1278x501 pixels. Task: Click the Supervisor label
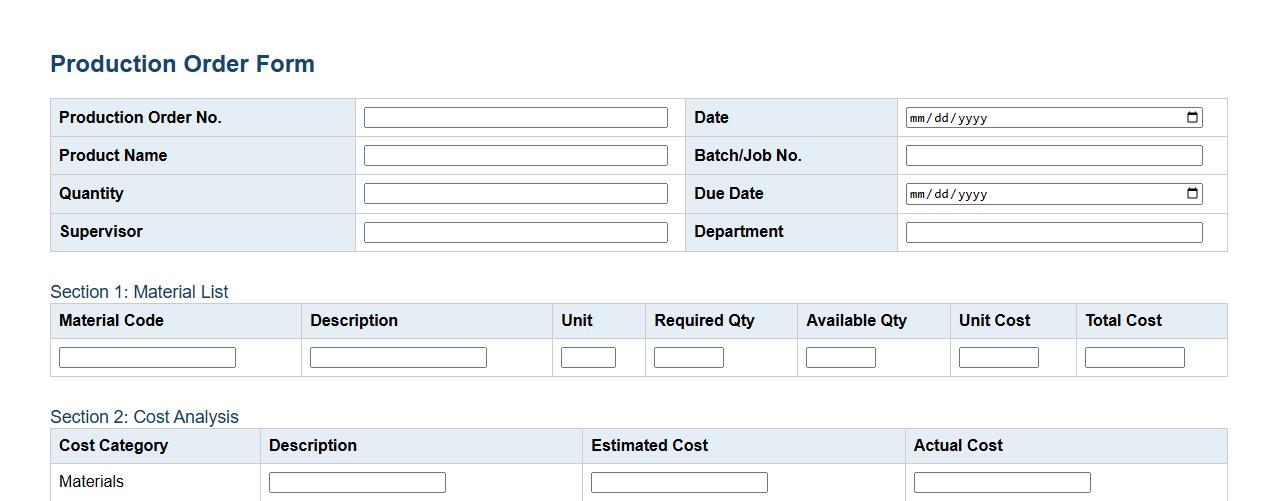(101, 232)
